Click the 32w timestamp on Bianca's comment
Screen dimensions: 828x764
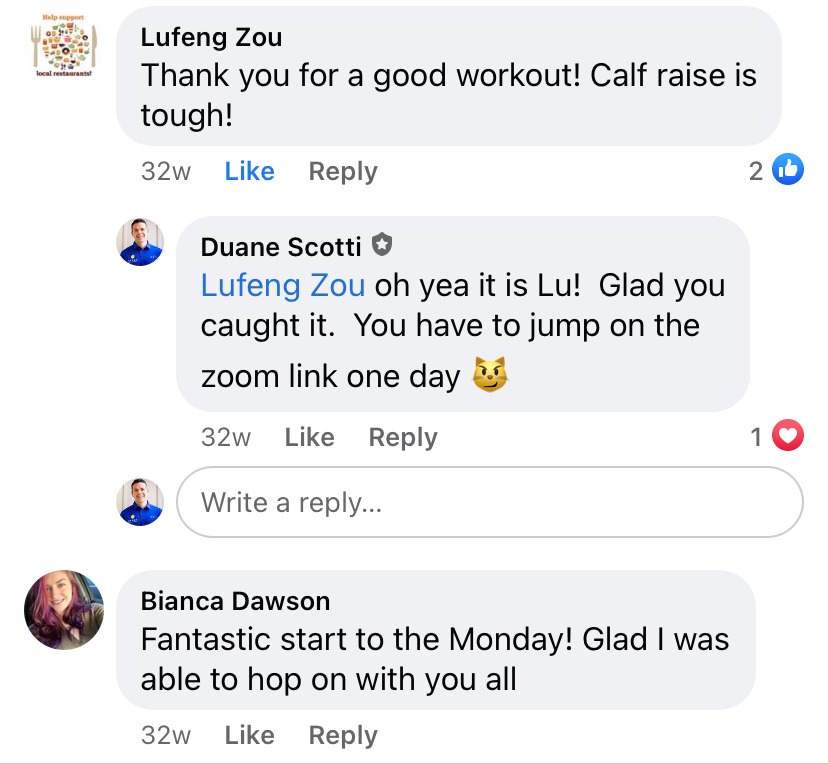pyautogui.click(x=166, y=735)
